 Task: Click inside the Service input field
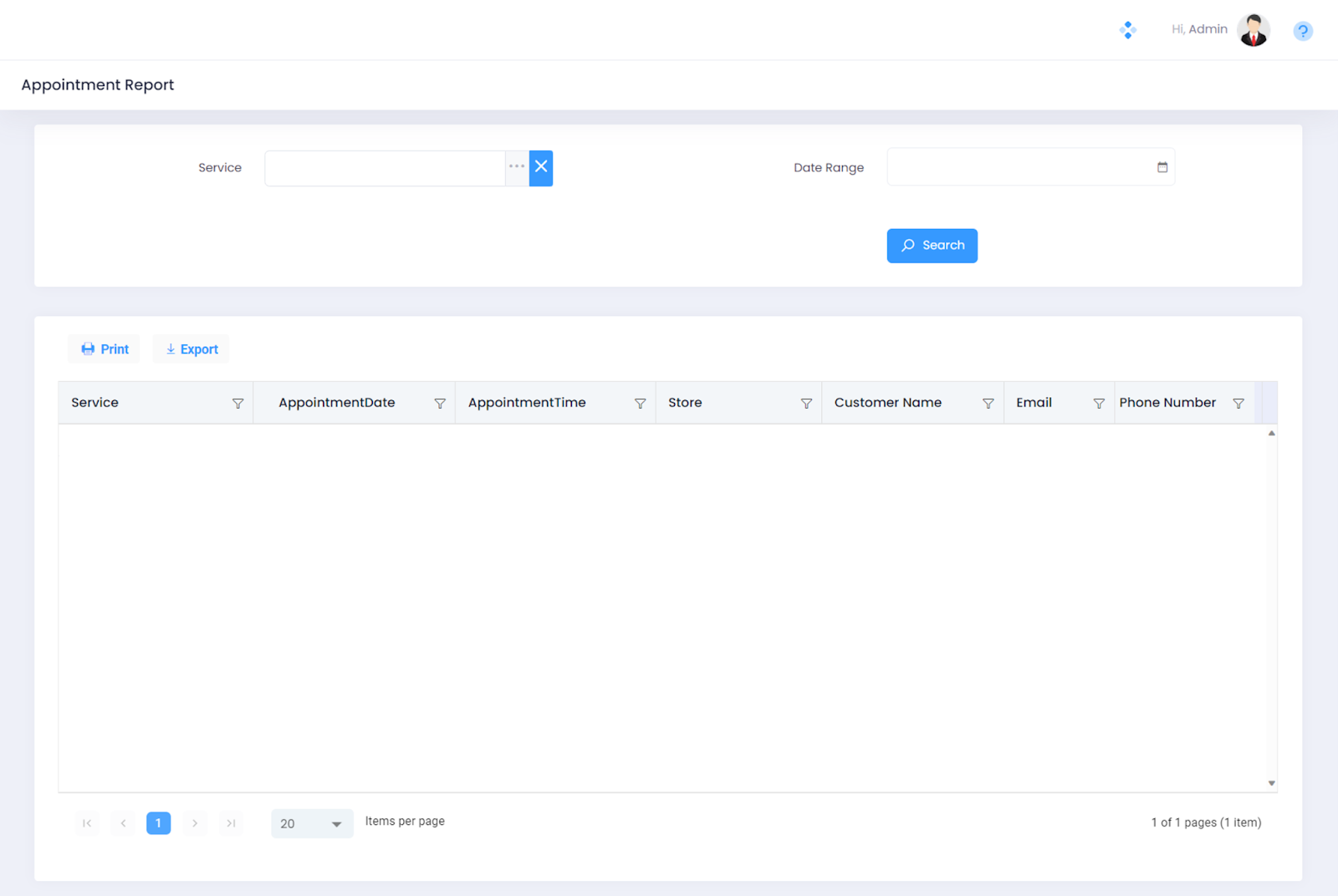(385, 168)
